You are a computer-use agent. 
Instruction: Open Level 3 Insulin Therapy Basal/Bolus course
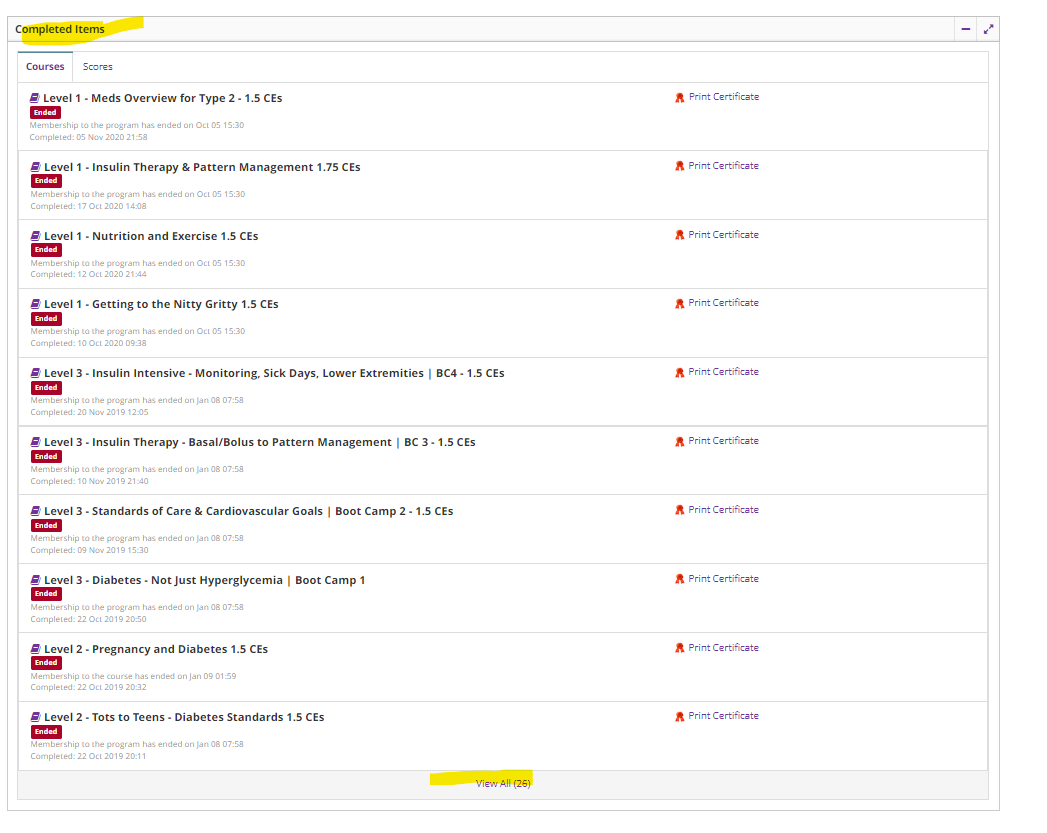click(259, 442)
